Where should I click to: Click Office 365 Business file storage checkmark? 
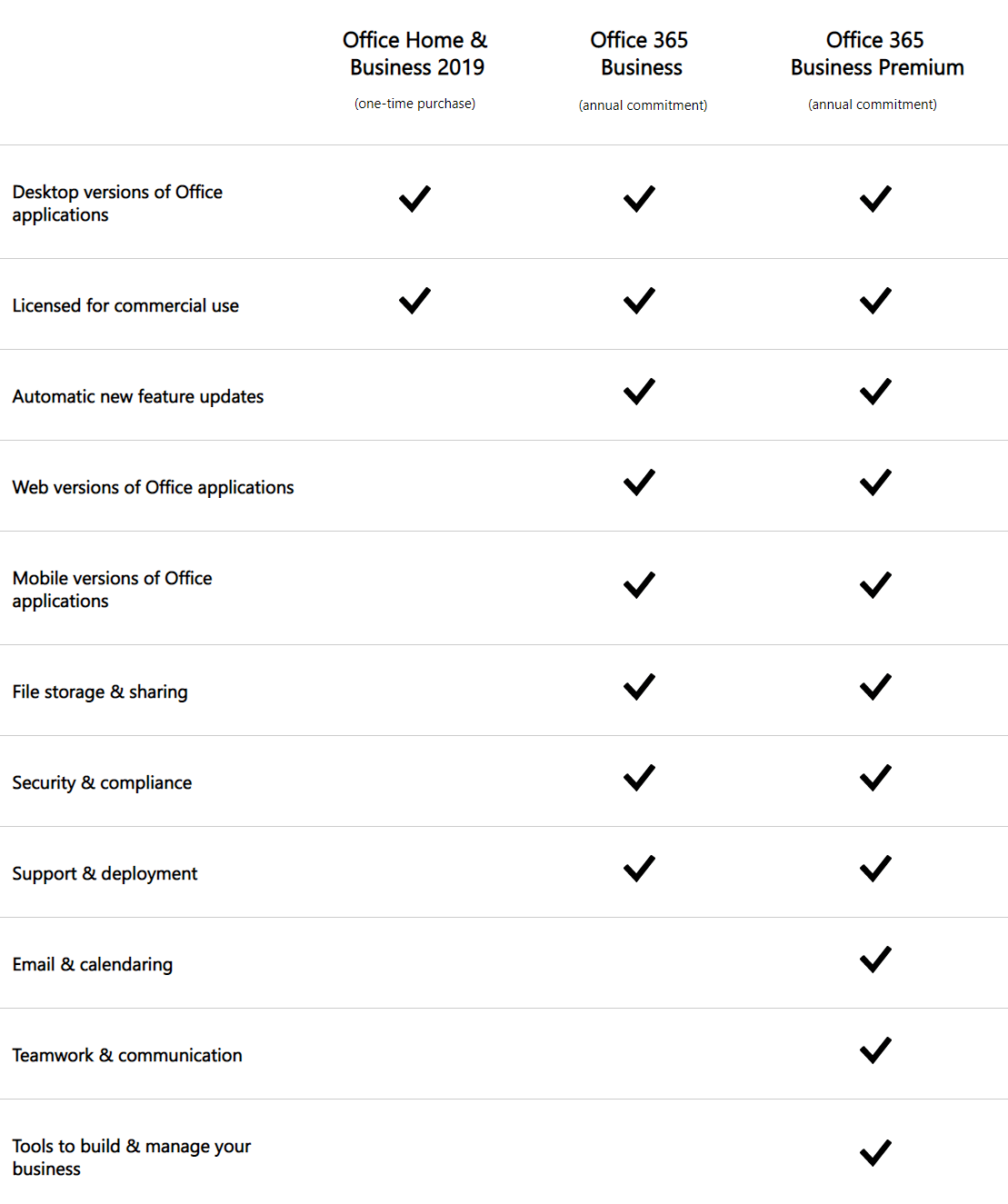pos(639,686)
